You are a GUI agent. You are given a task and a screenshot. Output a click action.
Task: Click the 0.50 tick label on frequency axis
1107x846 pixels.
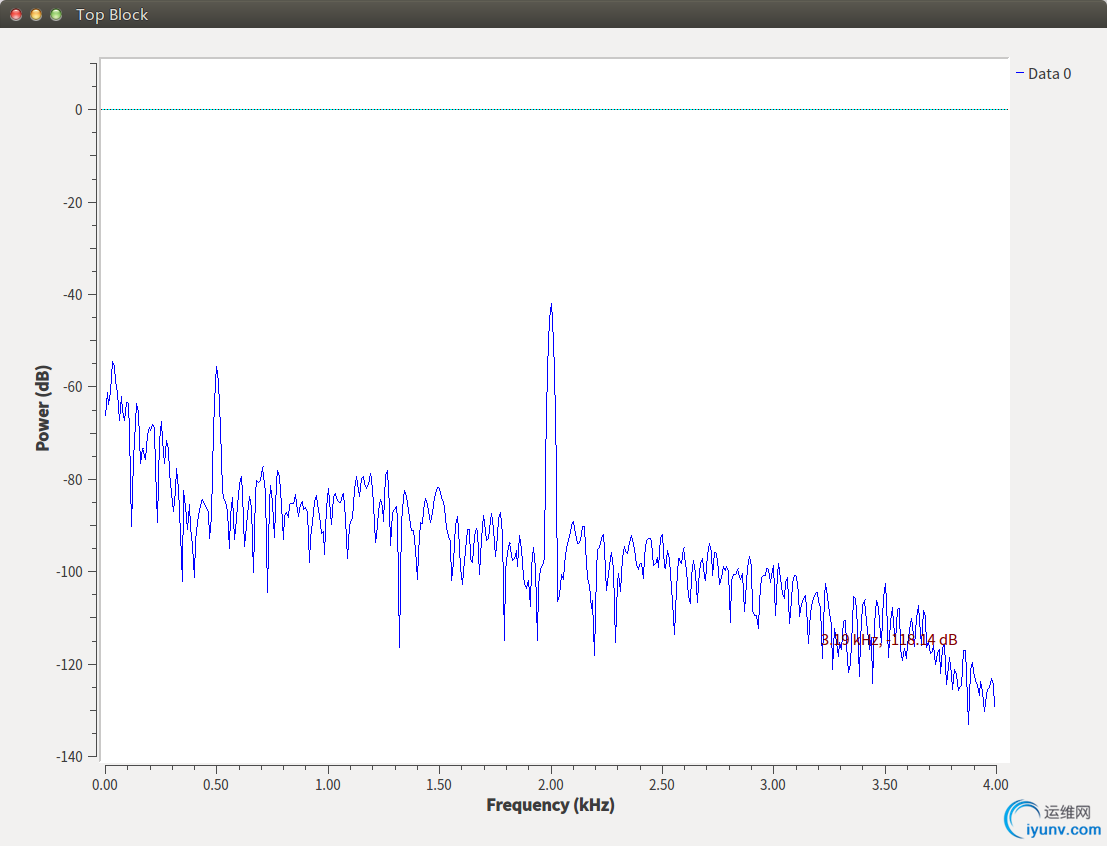[x=216, y=785]
